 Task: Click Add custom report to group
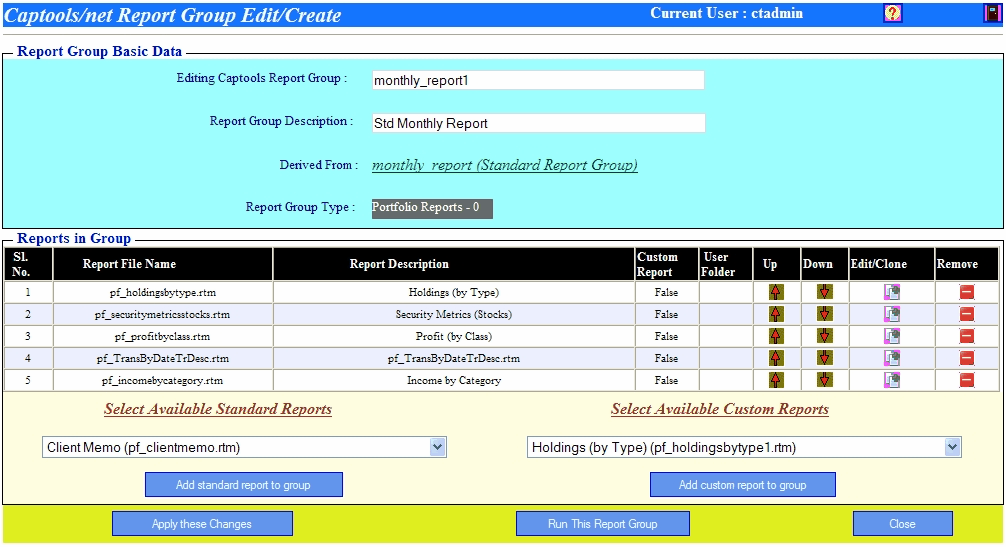[743, 485]
